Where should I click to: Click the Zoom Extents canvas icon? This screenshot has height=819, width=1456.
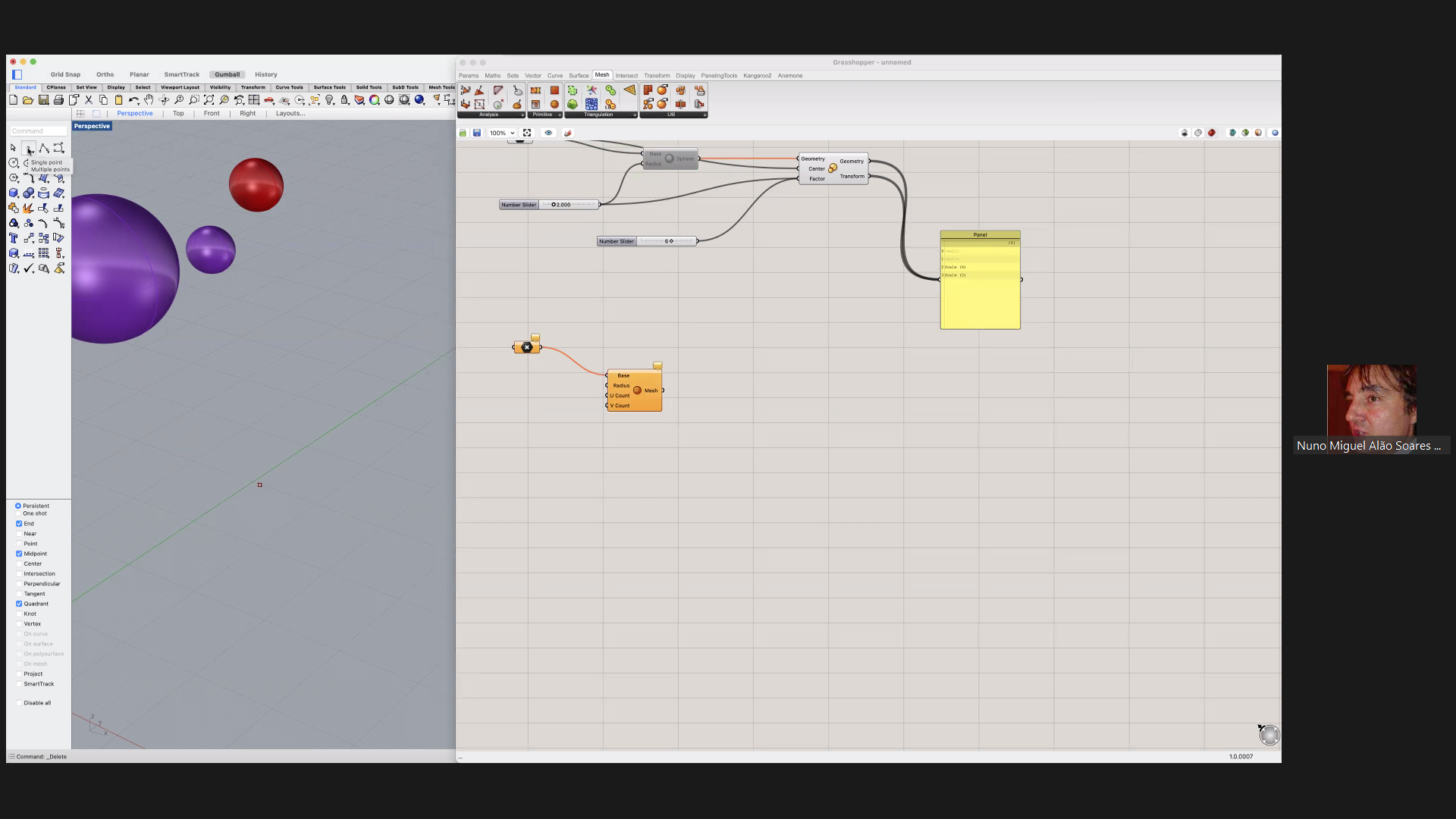(x=527, y=133)
